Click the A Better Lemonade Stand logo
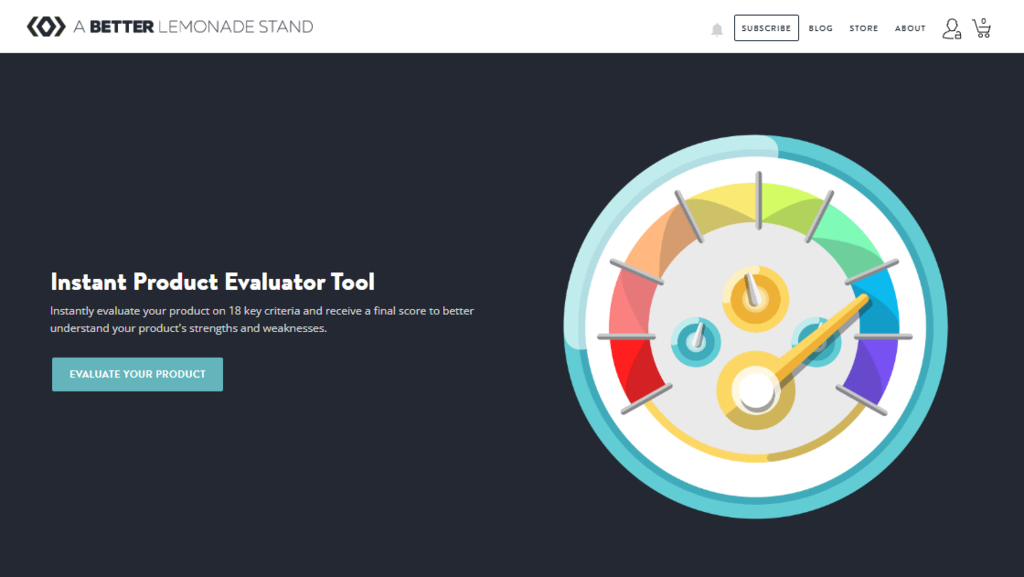Viewport: 1024px width, 577px height. point(170,27)
